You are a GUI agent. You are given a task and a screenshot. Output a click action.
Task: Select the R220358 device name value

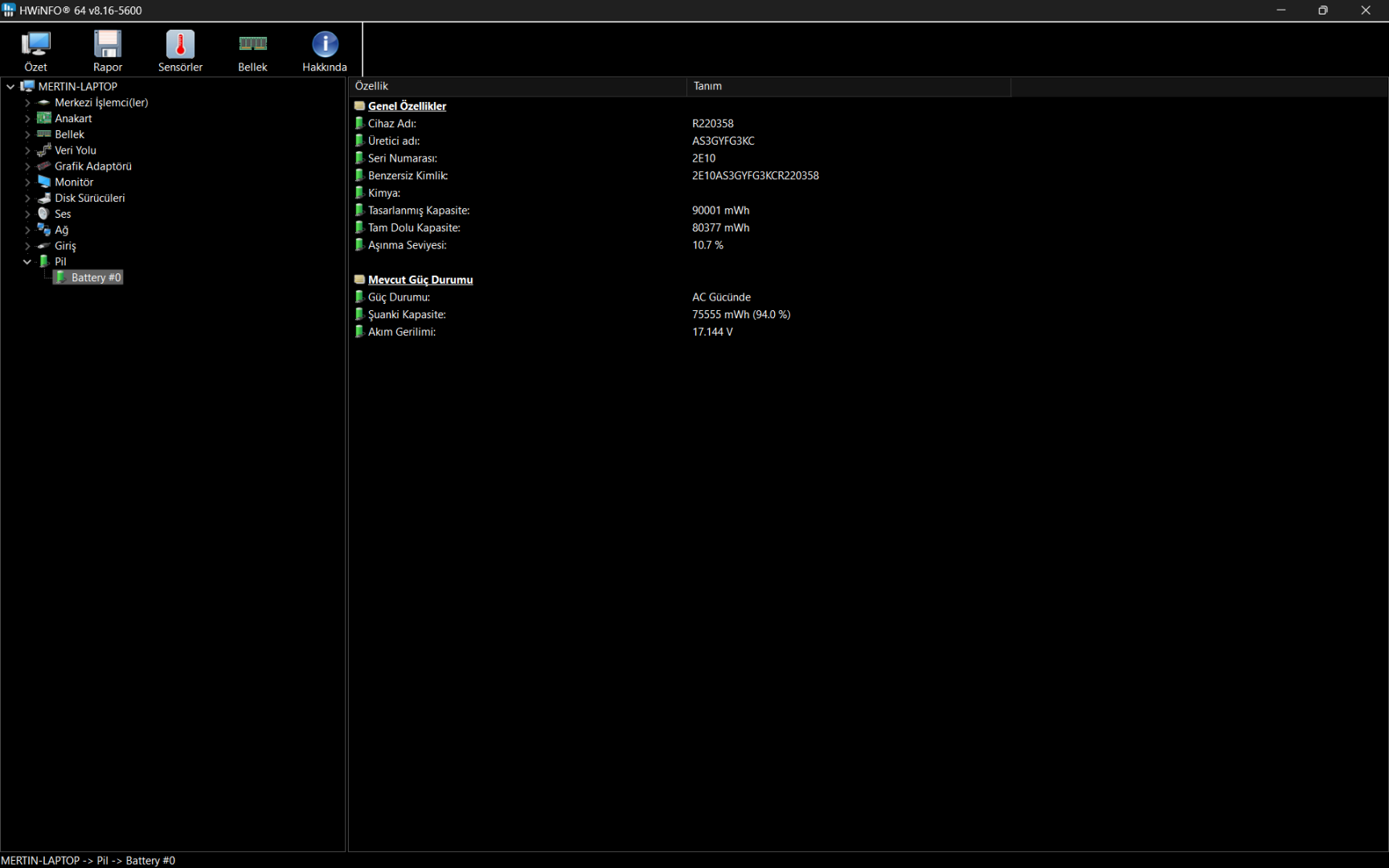click(x=713, y=123)
